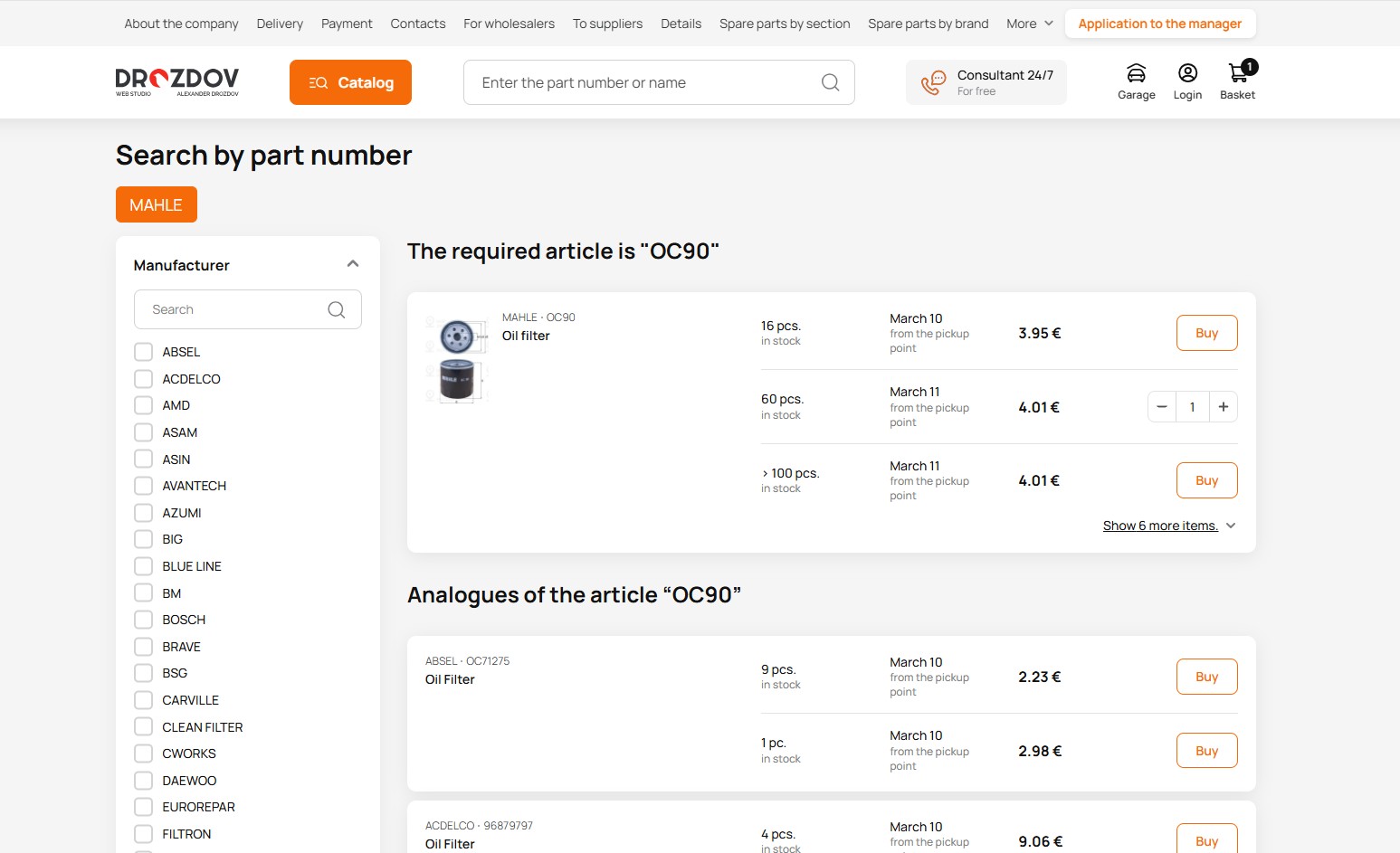
Task: Check the FILTRON manufacturer box
Action: (x=143, y=834)
